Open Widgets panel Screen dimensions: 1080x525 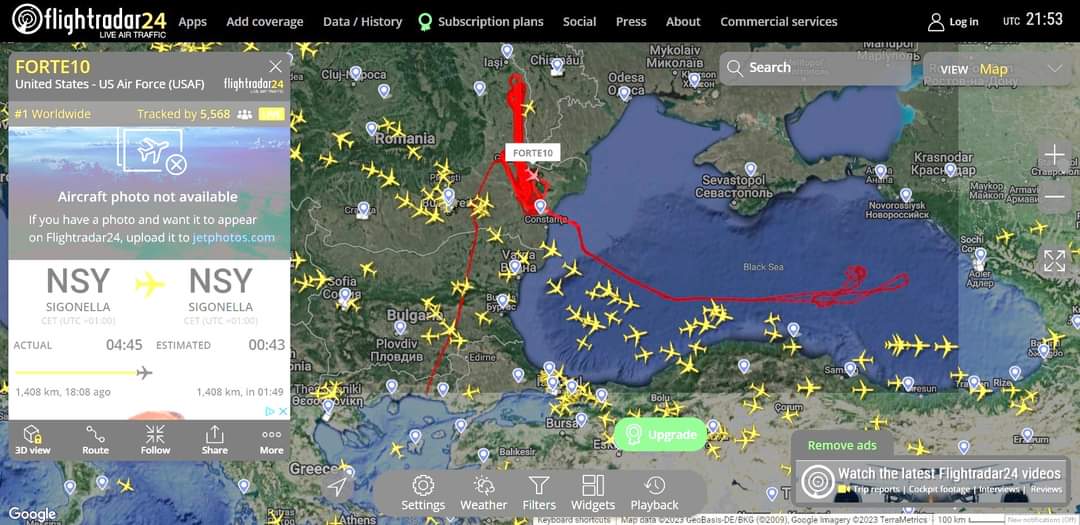[593, 493]
